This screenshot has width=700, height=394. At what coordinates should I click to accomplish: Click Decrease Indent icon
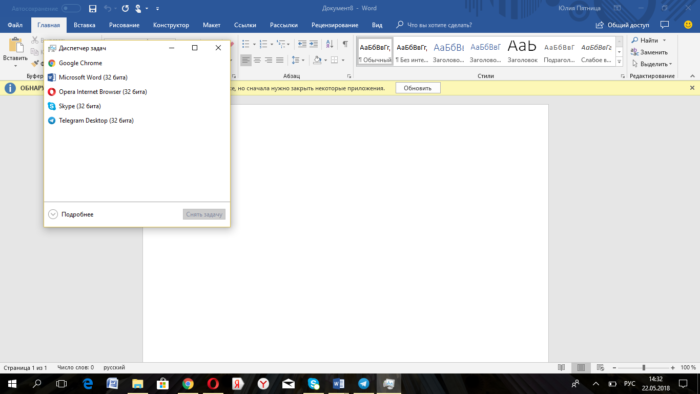click(302, 44)
